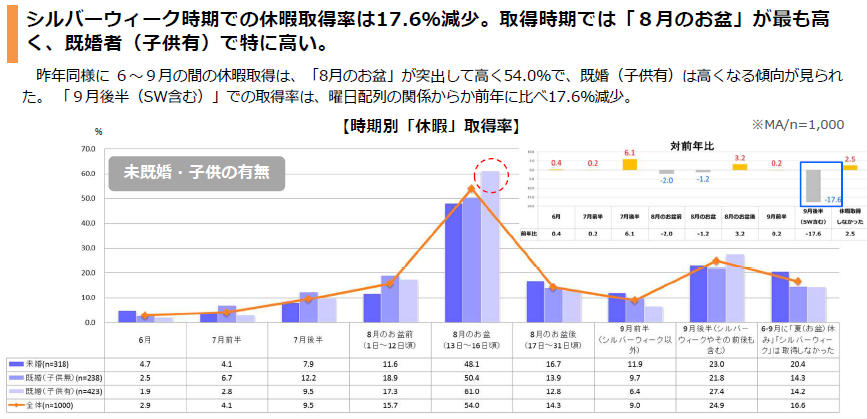Image resolution: width=867 pixels, height=419 pixels.
Task: Click the table cell 50.4
Action: coord(472,378)
